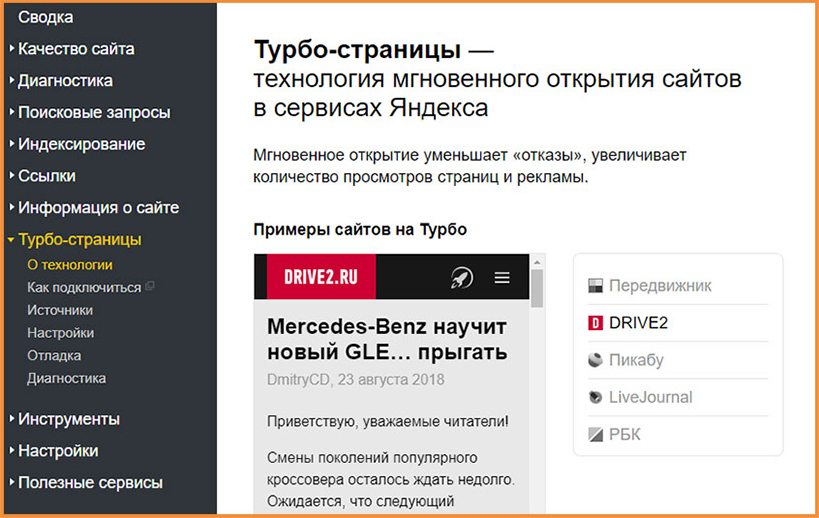Open Инструменты in the sidebar

pyautogui.click(x=69, y=419)
